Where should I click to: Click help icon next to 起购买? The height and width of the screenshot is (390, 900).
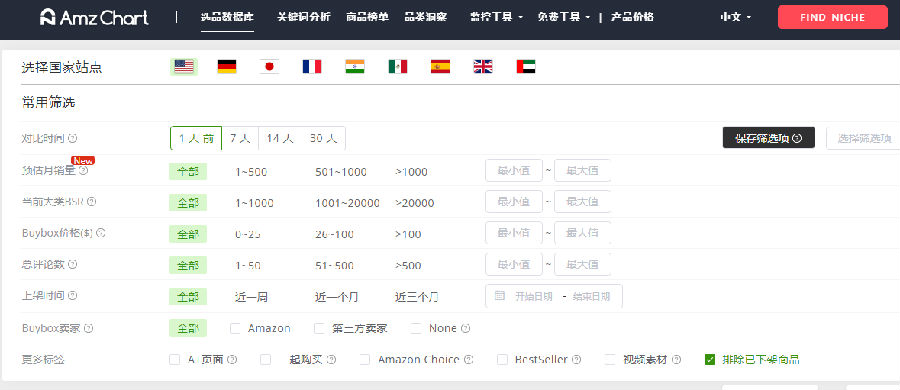click(331, 360)
